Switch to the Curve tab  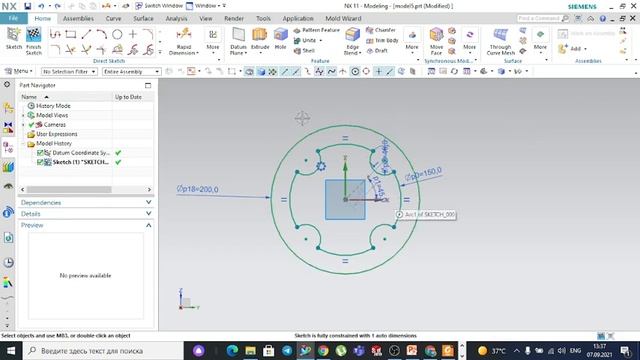[x=113, y=18]
